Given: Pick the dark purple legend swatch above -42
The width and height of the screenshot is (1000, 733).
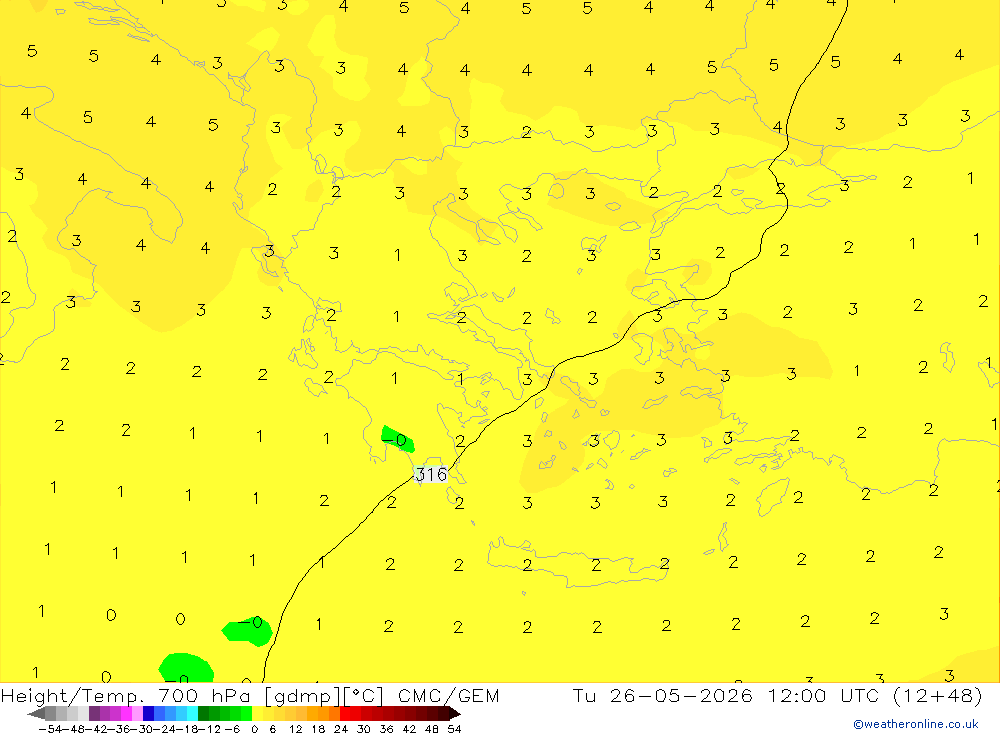Looking at the screenshot, I should click(94, 714).
